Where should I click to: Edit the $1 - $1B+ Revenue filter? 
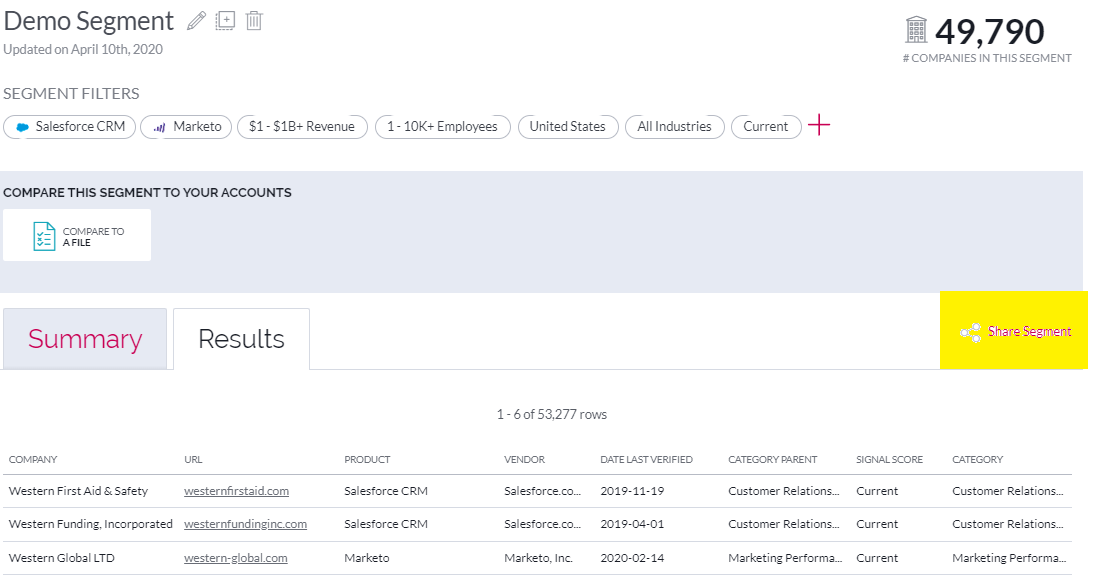click(x=301, y=127)
